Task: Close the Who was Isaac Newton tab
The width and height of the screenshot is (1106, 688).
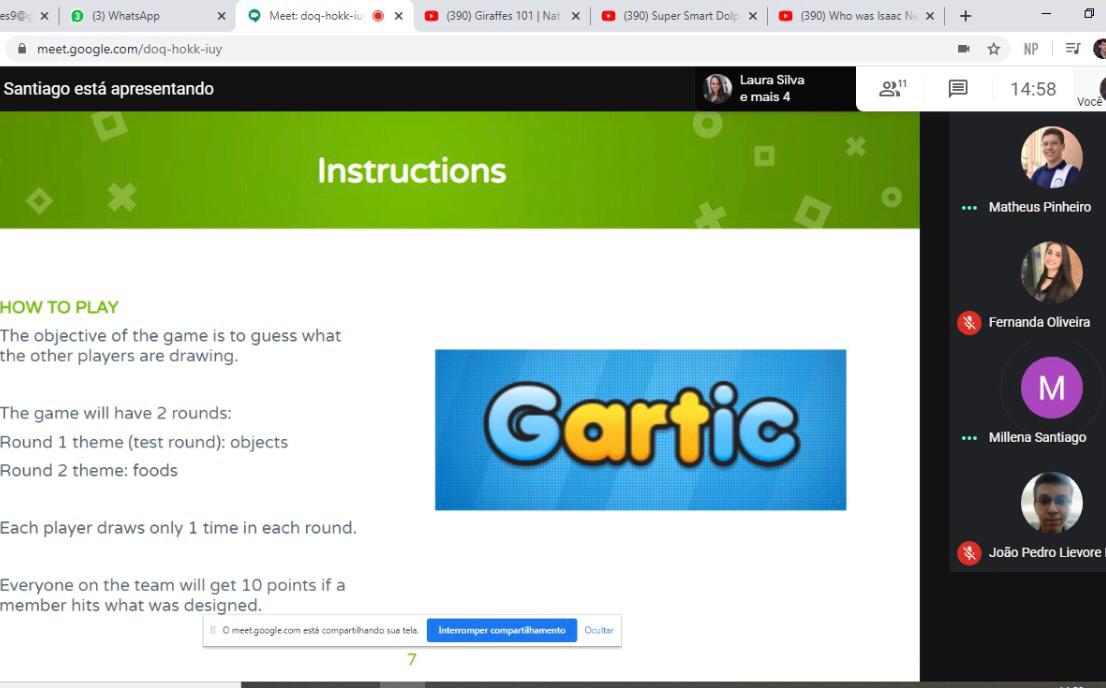Action: (x=930, y=16)
